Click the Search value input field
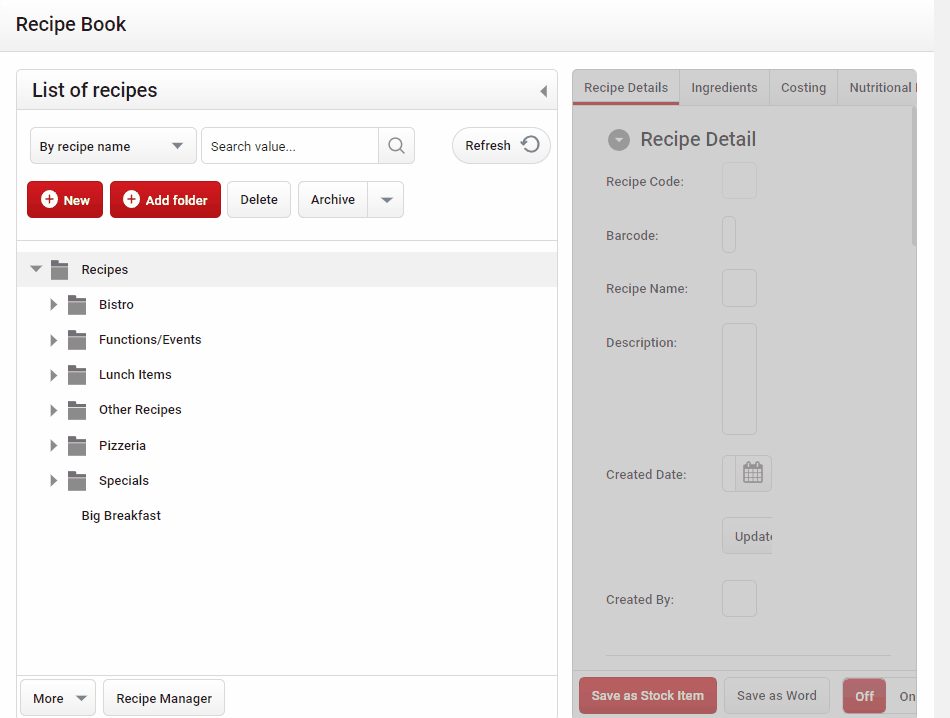Screen dimensions: 950x718 [290, 145]
